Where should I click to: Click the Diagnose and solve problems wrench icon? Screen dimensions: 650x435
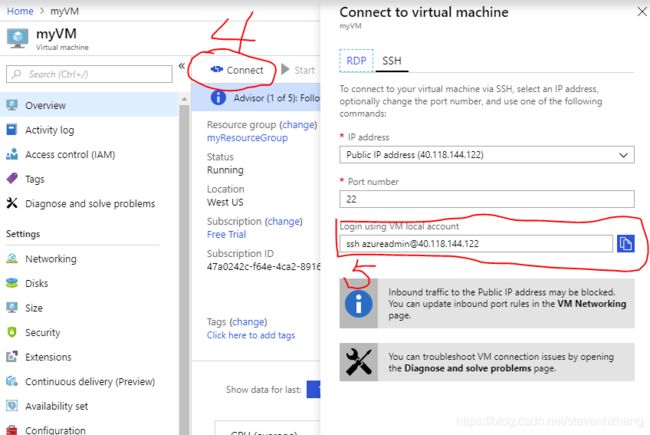pyautogui.click(x=12, y=203)
